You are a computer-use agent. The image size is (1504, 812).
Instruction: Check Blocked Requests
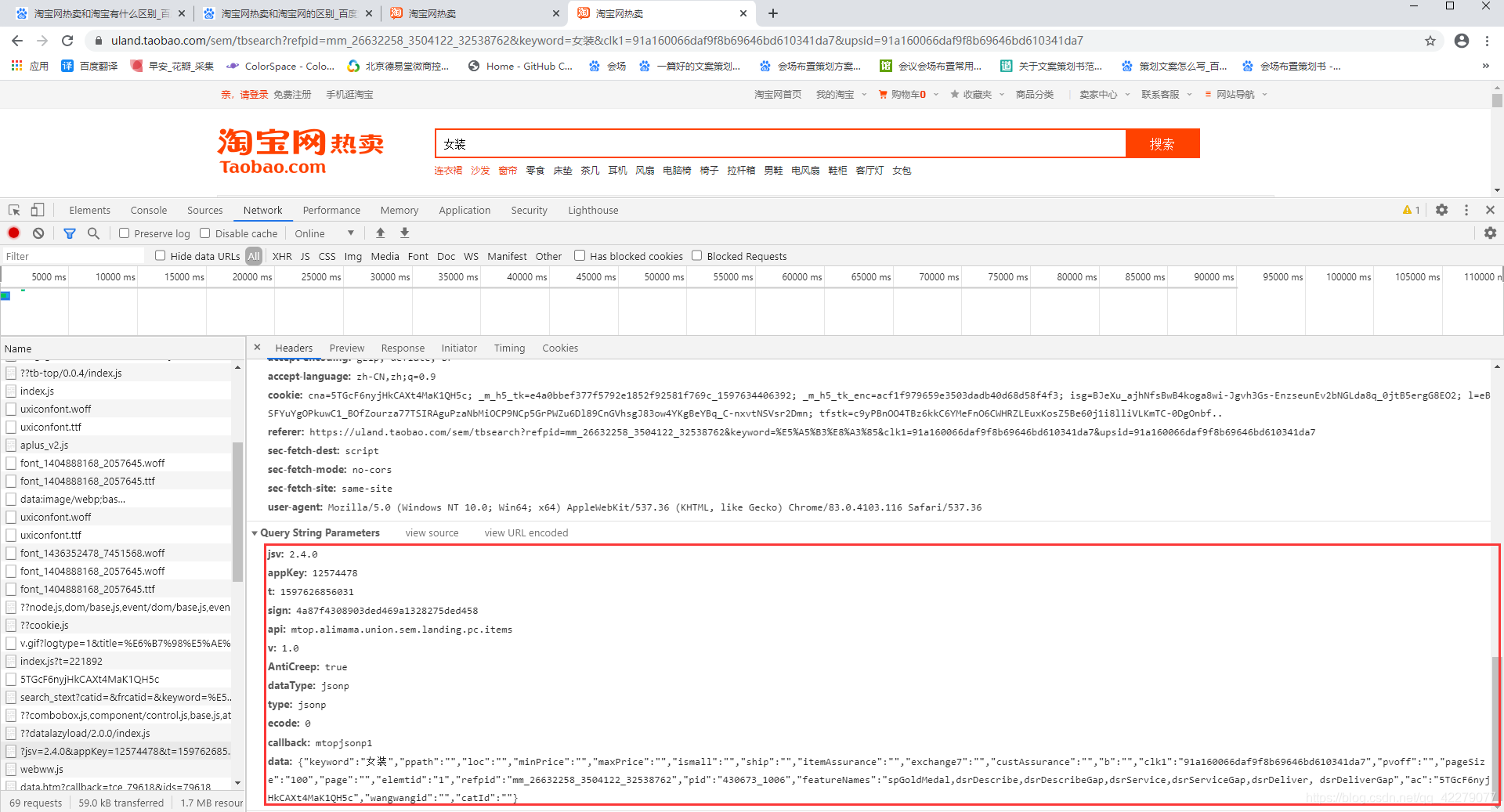tap(696, 255)
